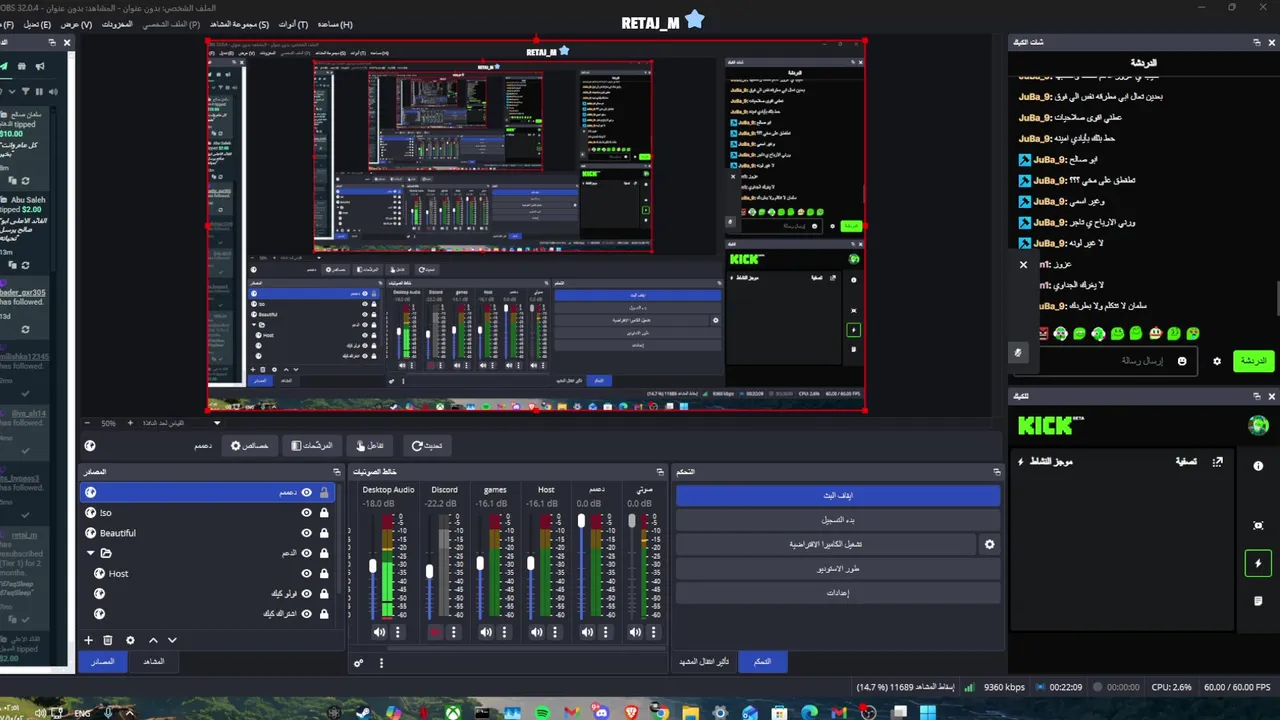Adjust the Desktop Audio volume slider
Viewport: 1280px width, 720px height.
(373, 566)
